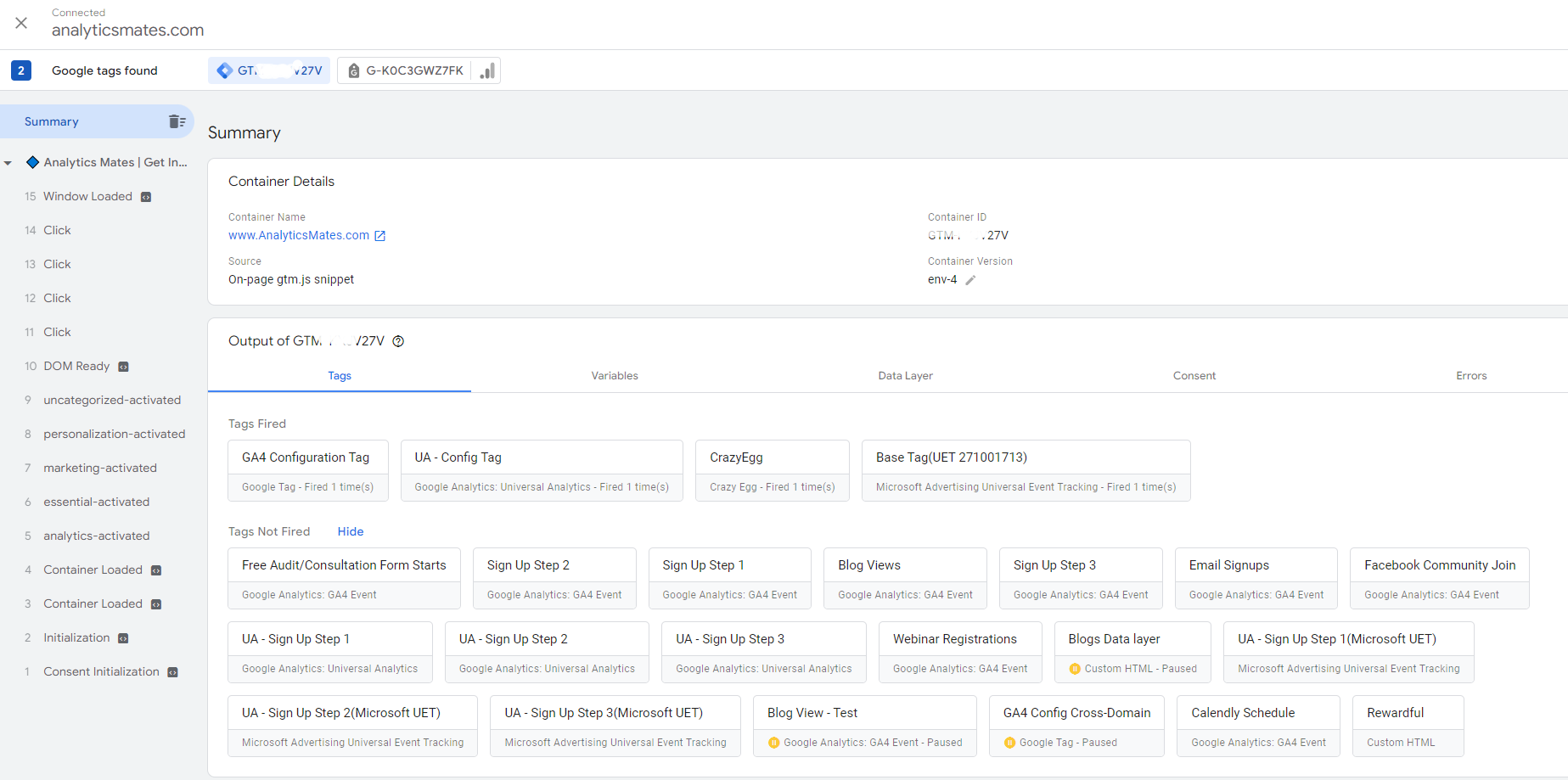The width and height of the screenshot is (1568, 780).
Task: Click the API icon next to Window Loaded
Action: [146, 197]
